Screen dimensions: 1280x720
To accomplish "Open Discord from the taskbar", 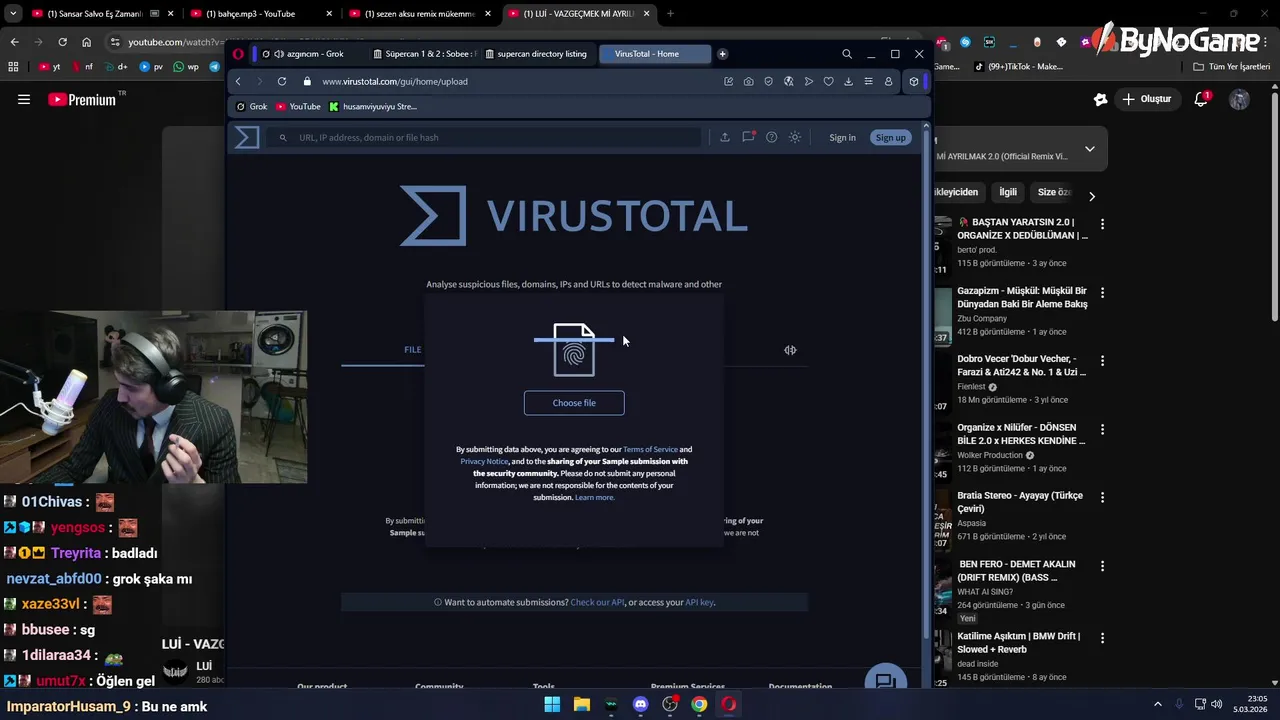I will [x=640, y=704].
